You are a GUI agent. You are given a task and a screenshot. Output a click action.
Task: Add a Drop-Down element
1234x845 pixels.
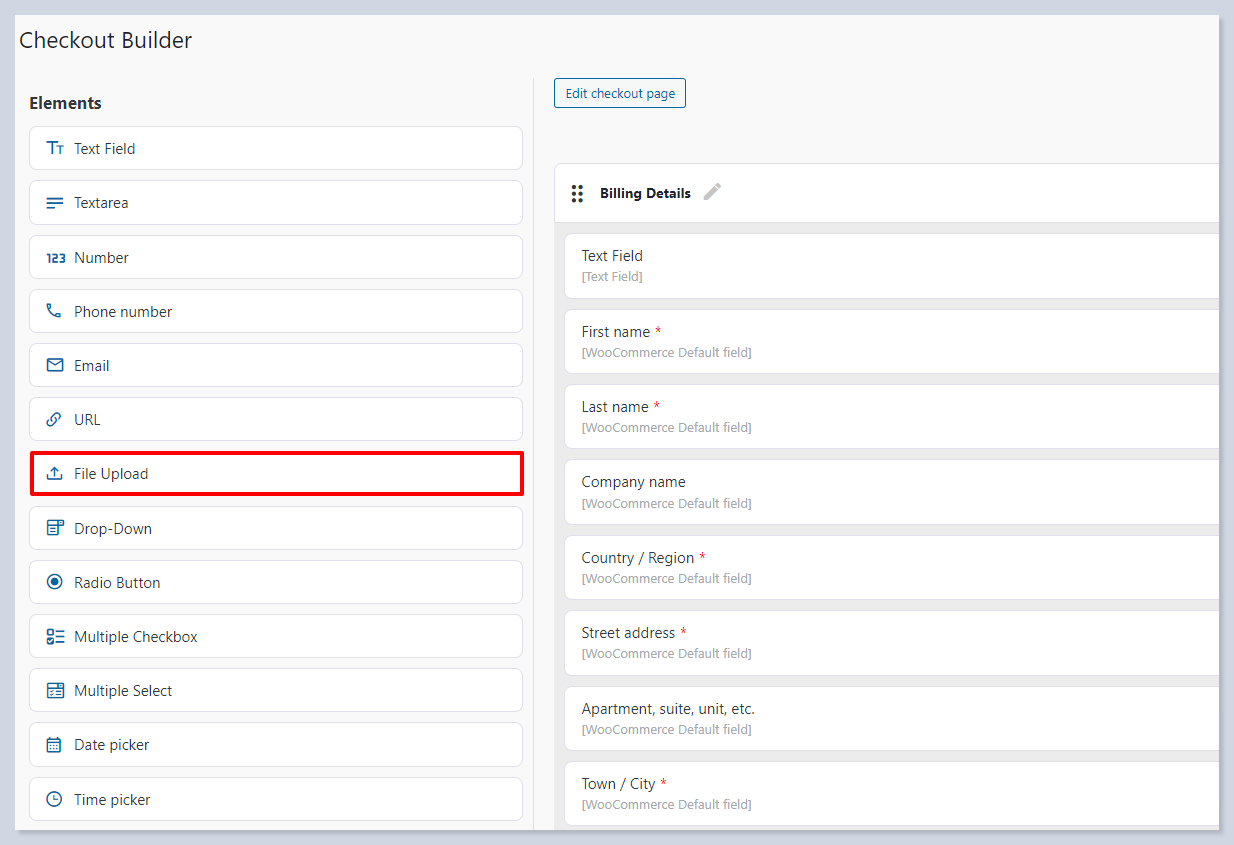275,528
